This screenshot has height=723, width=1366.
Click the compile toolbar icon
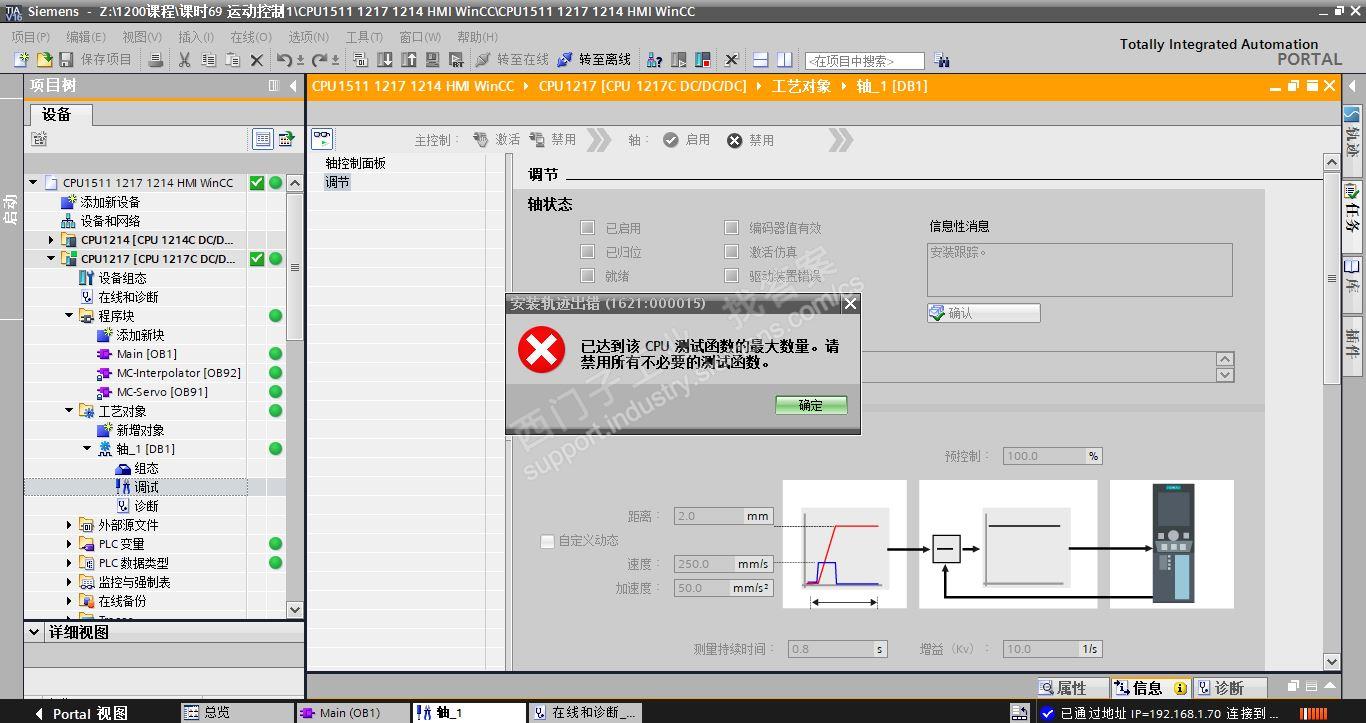click(361, 60)
